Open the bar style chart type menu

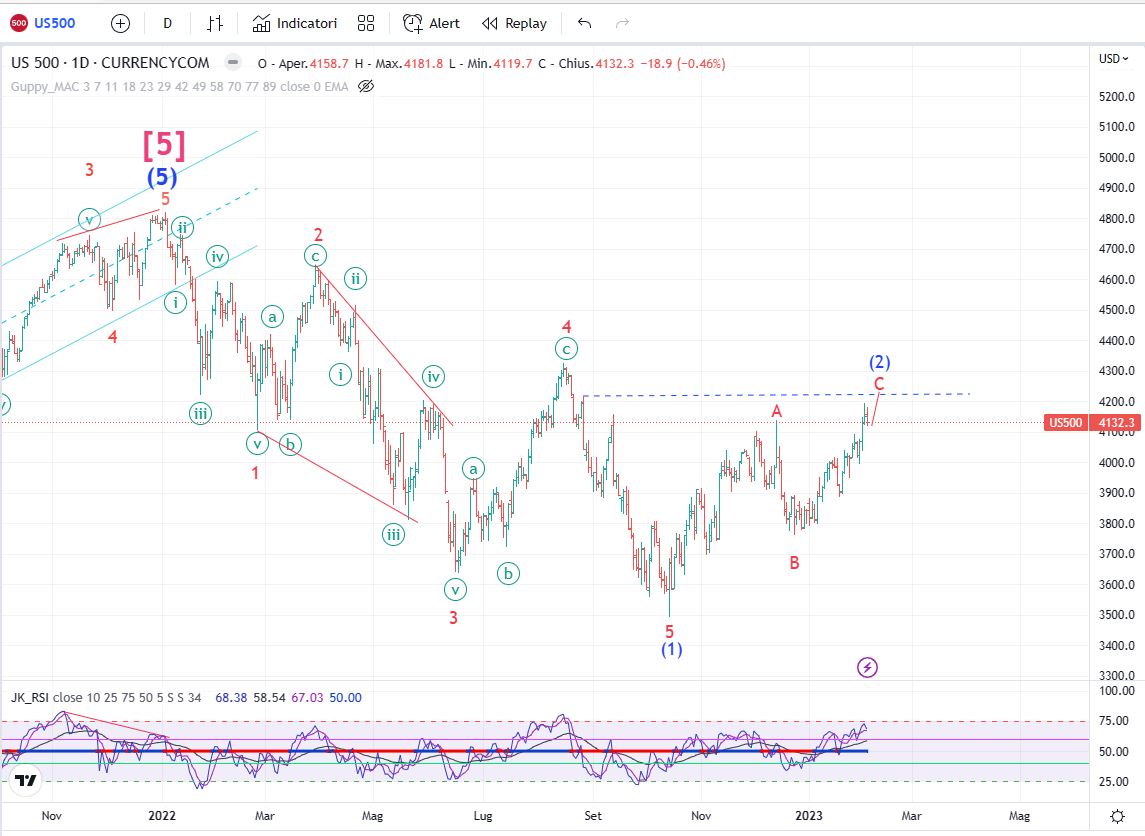215,23
